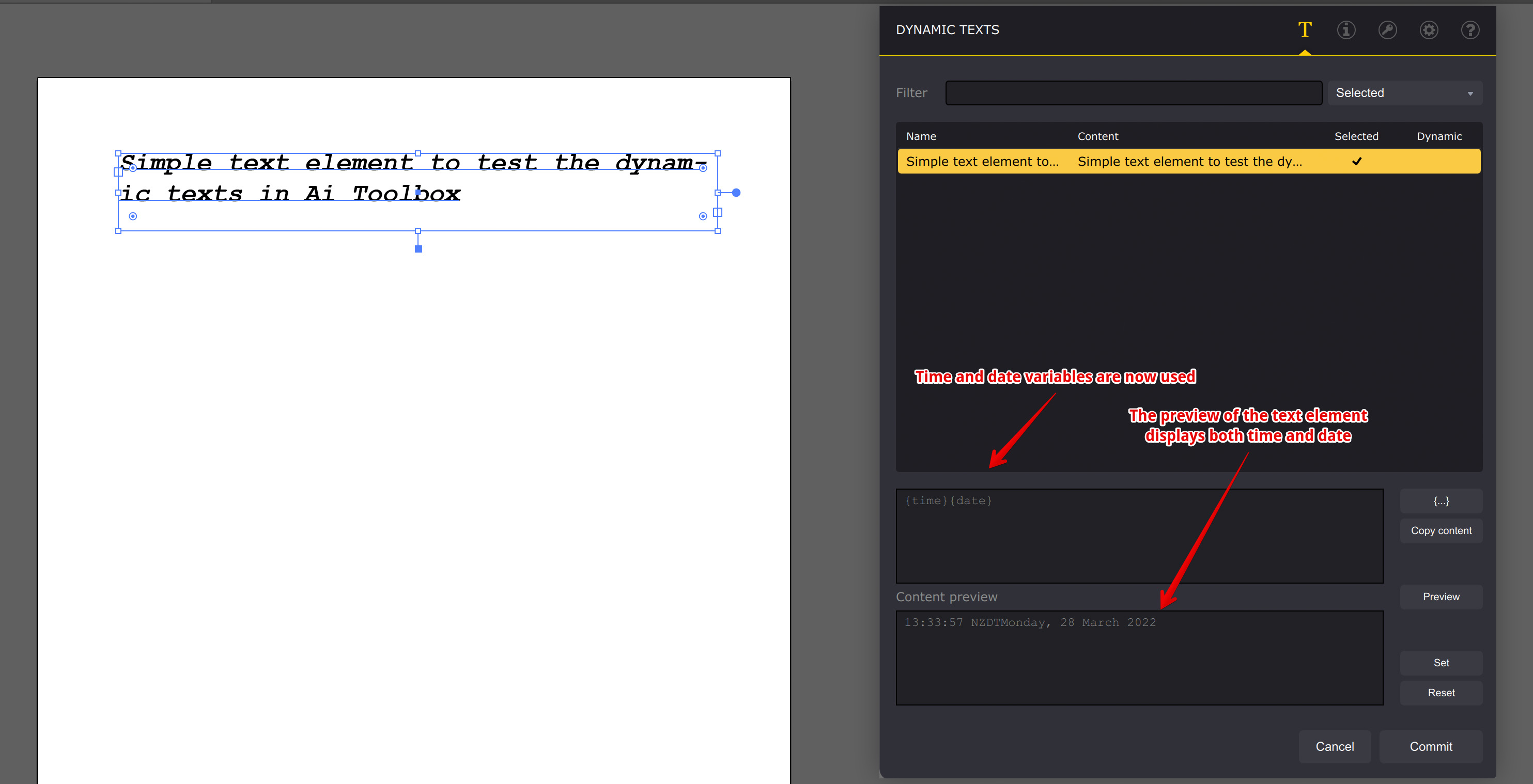Open the Selected filter dropdown
This screenshot has width=1533, height=784.
[x=1404, y=92]
